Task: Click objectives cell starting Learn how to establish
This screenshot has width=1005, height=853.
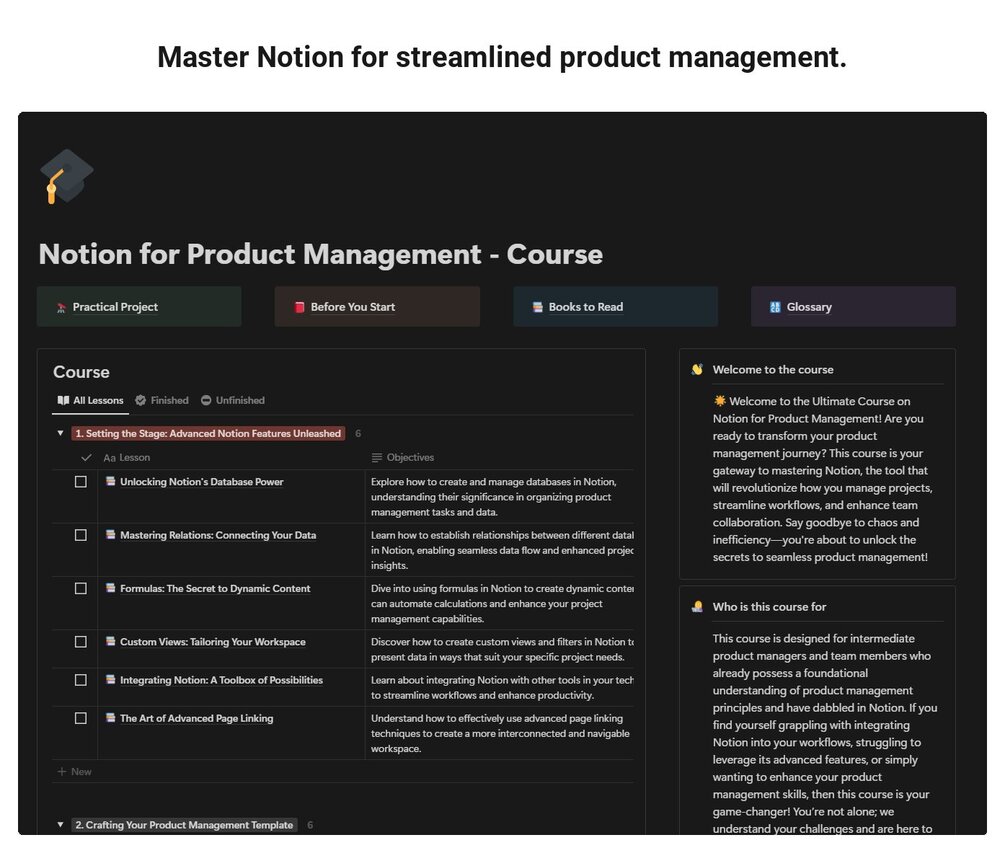Action: point(500,550)
